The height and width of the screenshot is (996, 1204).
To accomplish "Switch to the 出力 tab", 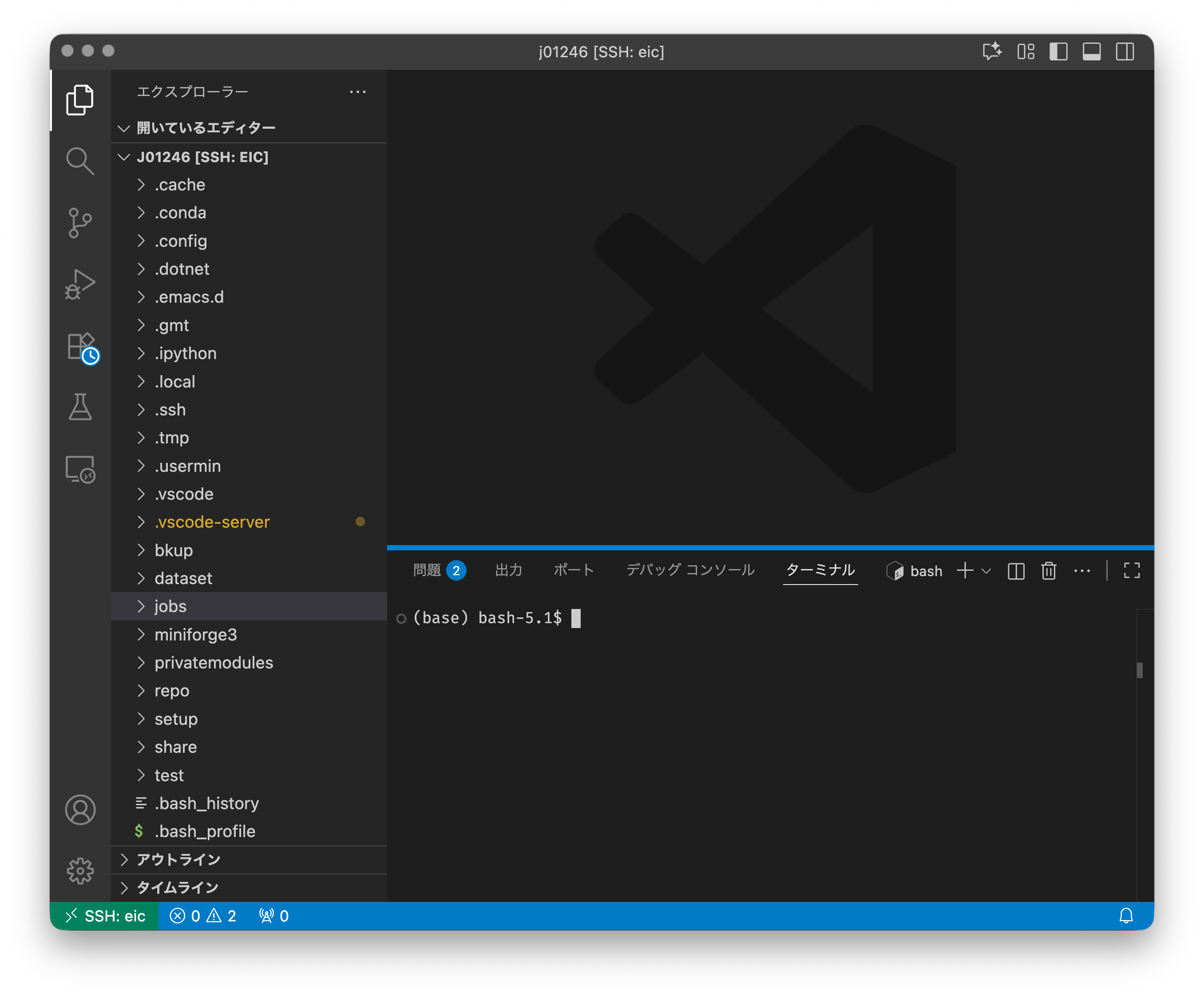I will [x=508, y=570].
